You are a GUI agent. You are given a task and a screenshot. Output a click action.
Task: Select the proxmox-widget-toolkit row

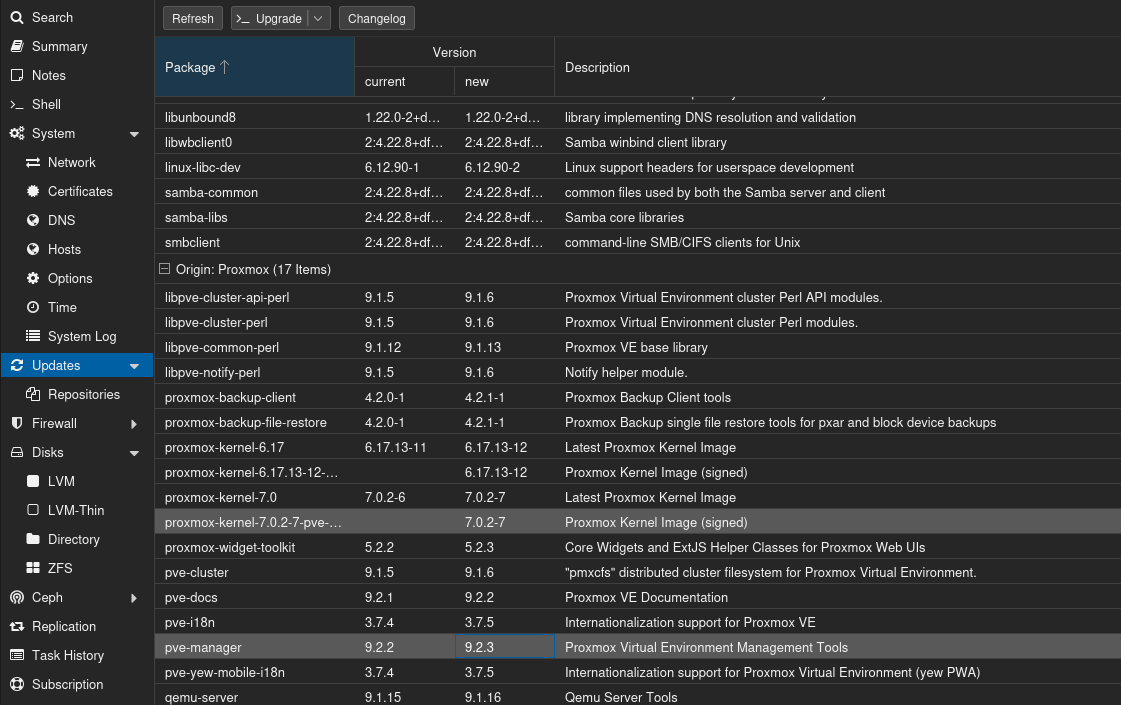pyautogui.click(x=638, y=547)
